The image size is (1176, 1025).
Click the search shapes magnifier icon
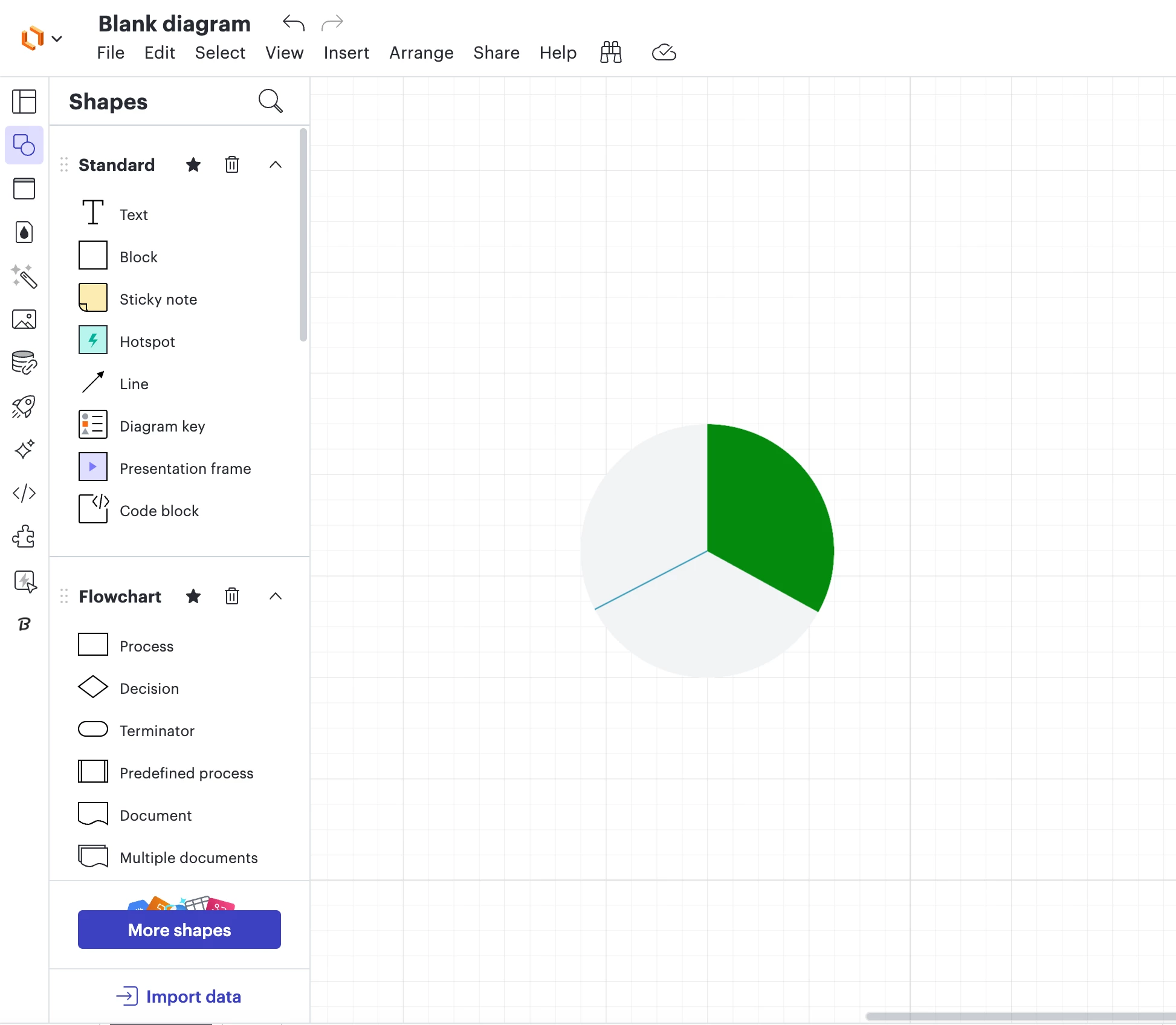pyautogui.click(x=270, y=101)
